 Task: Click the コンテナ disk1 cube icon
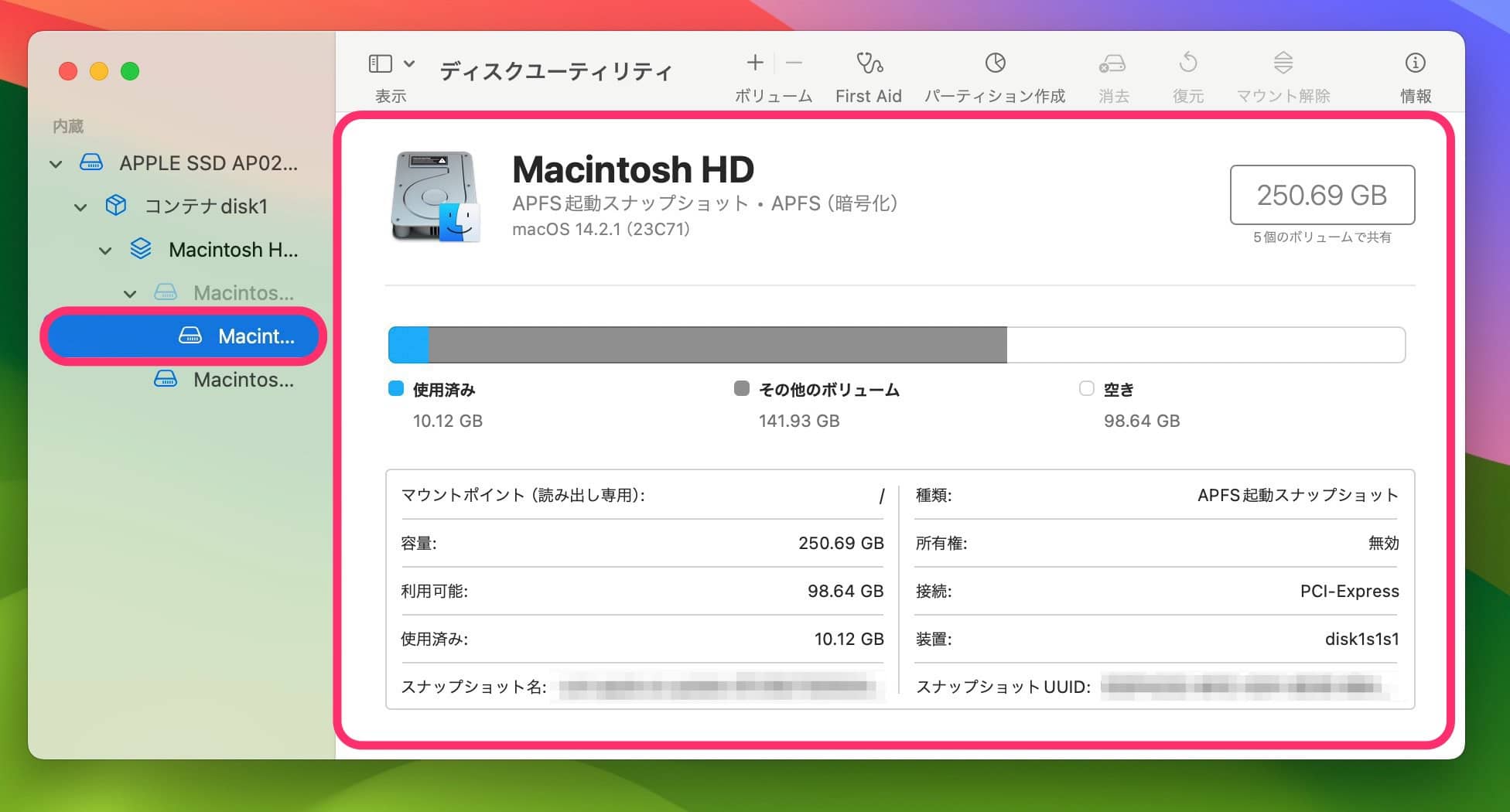[x=116, y=205]
